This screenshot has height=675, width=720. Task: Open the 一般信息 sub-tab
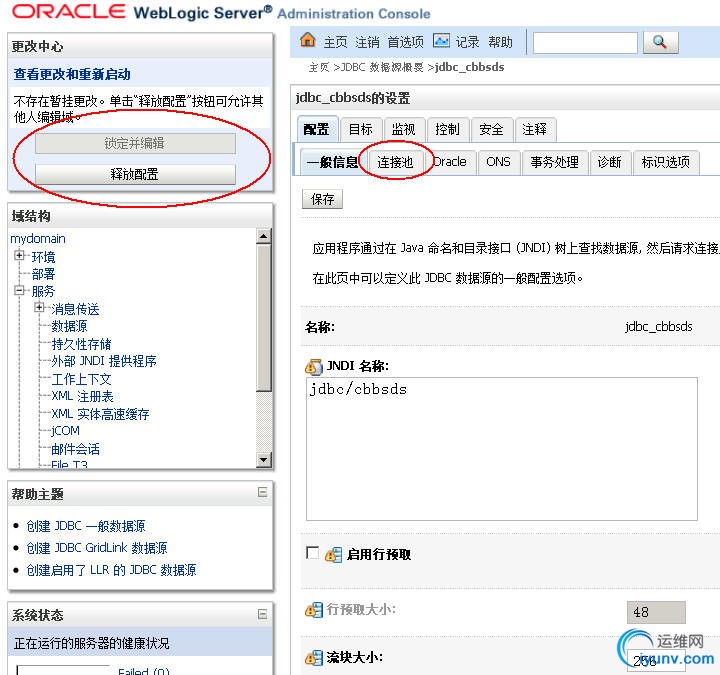(x=332, y=162)
